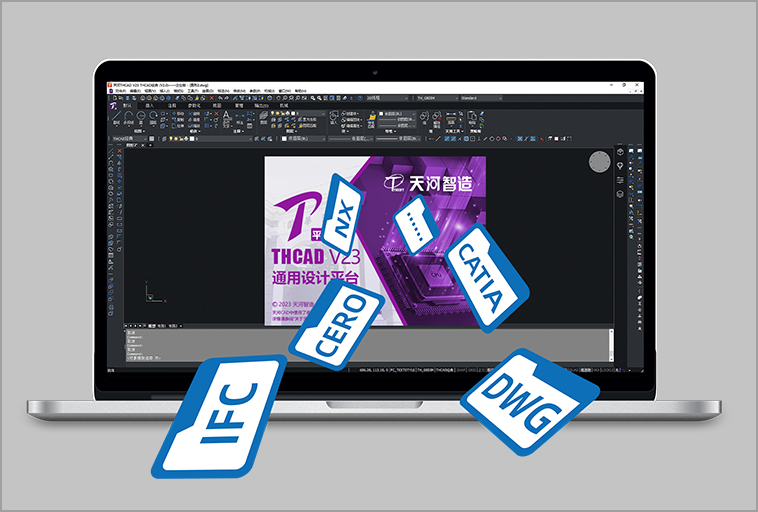
Task: Click the sliders icon on right navigation bar
Action: [620, 180]
